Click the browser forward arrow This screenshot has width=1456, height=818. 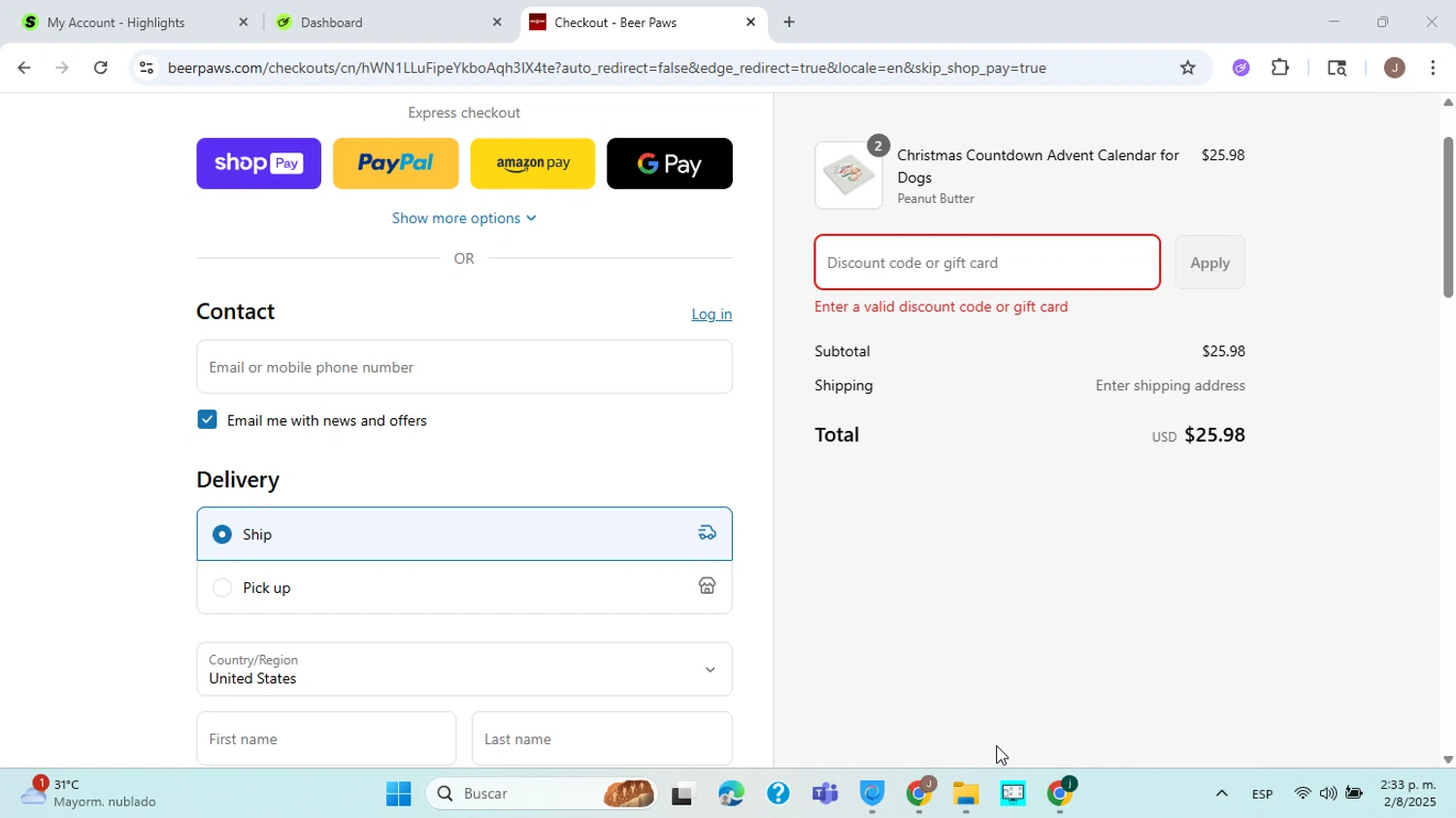62,68
